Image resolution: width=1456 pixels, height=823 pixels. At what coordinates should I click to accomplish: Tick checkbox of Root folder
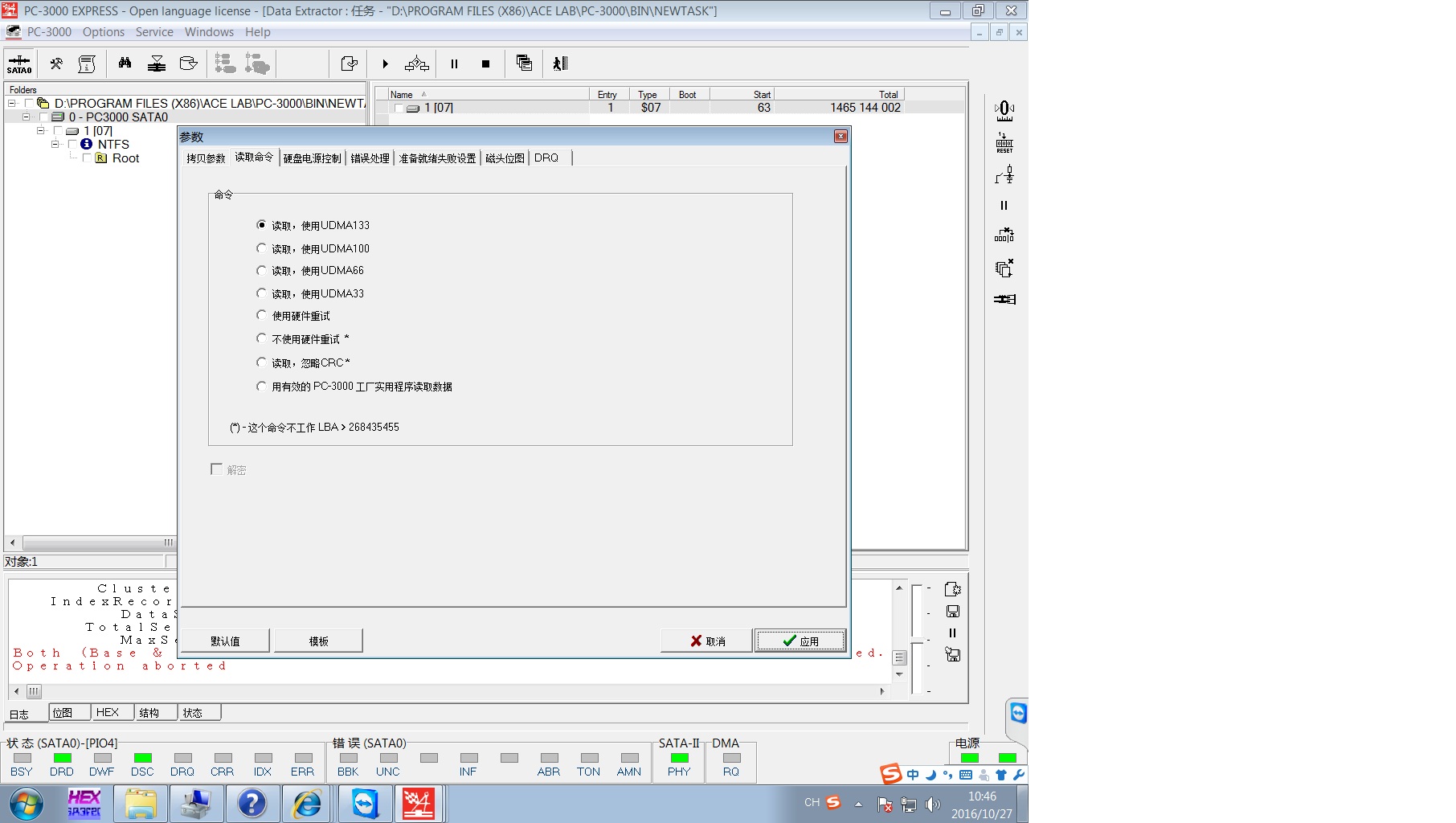coord(88,158)
